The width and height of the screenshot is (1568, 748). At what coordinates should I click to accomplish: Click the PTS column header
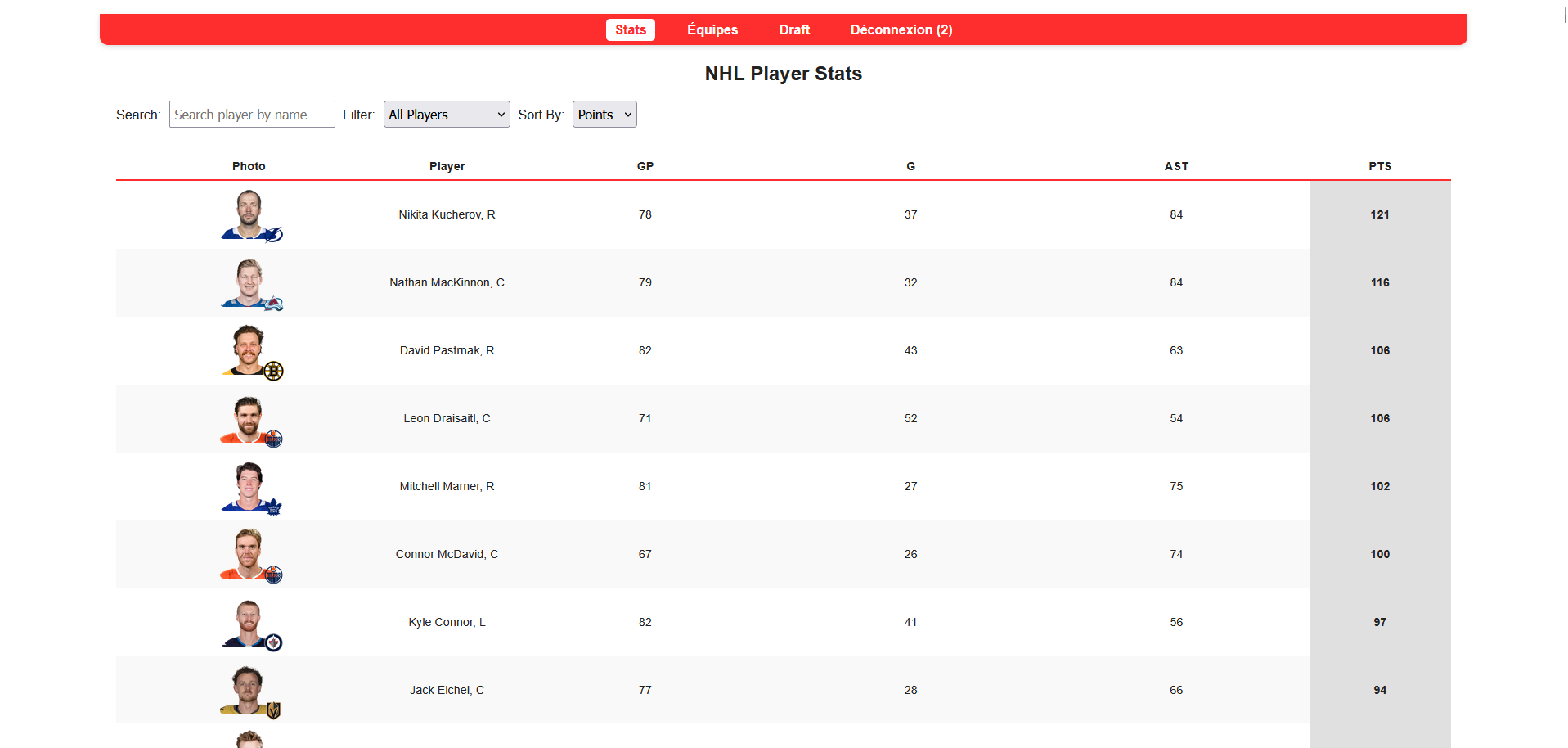(x=1379, y=166)
